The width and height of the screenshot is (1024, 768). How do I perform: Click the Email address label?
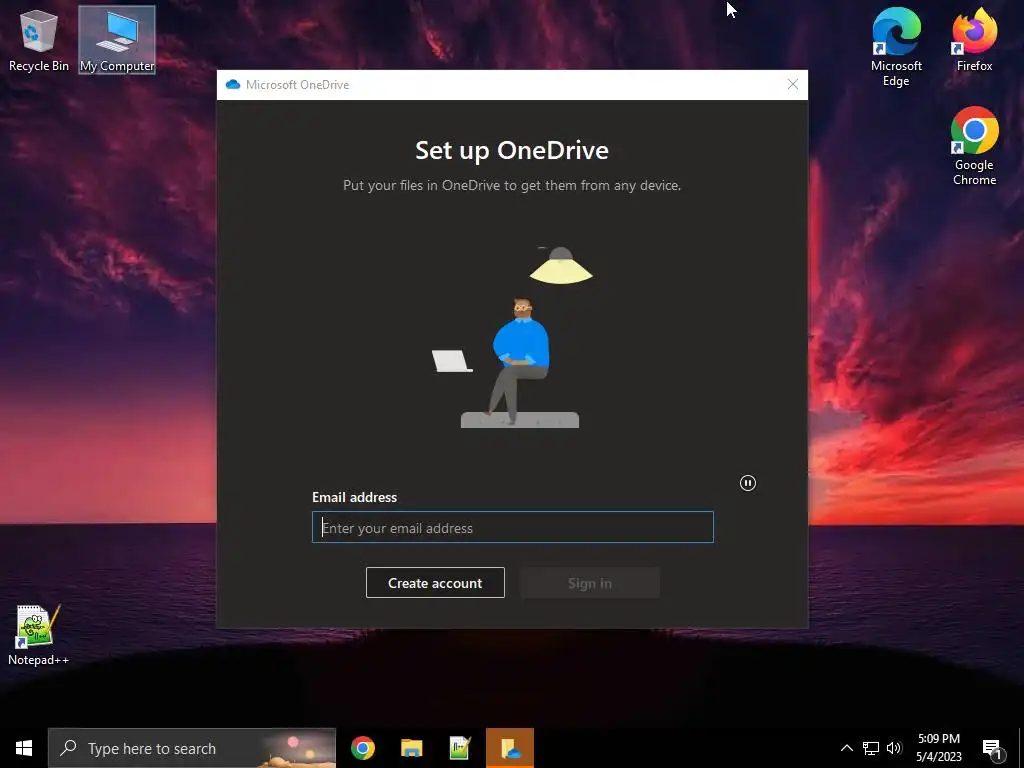click(x=355, y=497)
